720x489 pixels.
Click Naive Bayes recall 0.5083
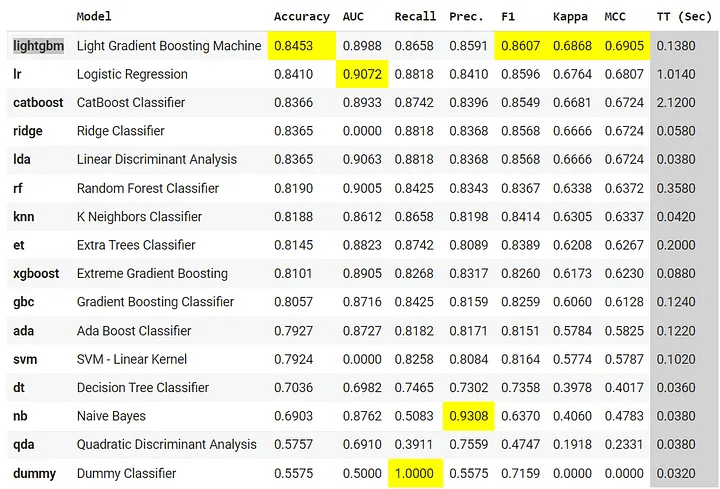(414, 416)
